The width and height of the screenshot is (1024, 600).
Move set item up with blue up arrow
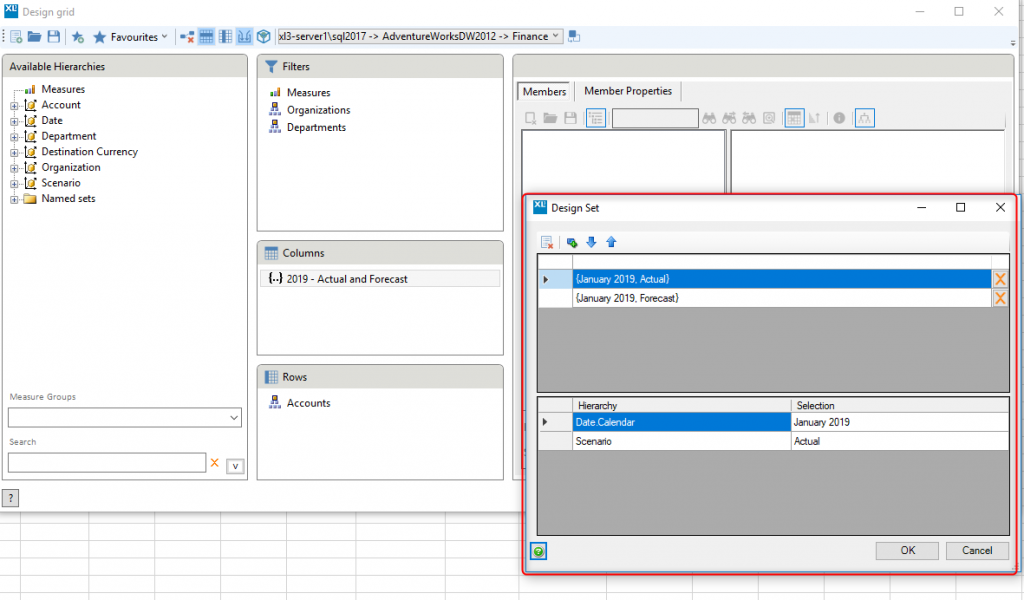click(x=611, y=242)
